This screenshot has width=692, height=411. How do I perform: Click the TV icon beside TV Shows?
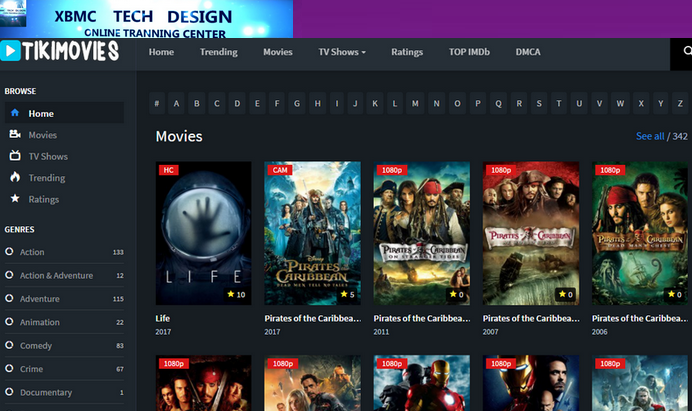pos(15,155)
